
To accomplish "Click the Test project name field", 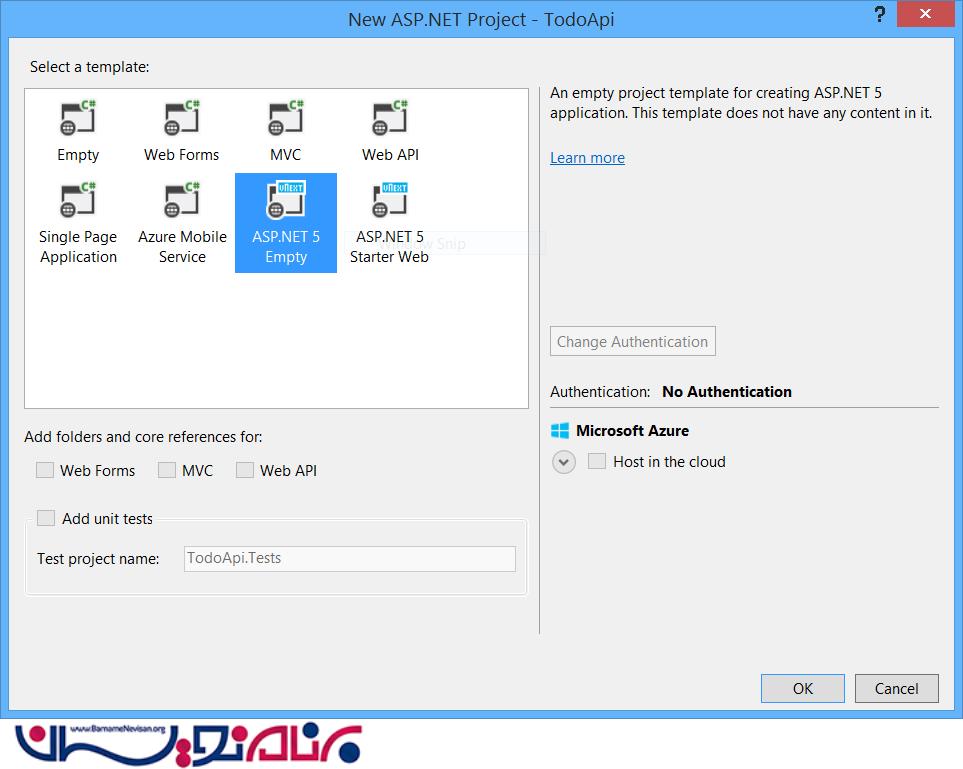I will pyautogui.click(x=350, y=558).
